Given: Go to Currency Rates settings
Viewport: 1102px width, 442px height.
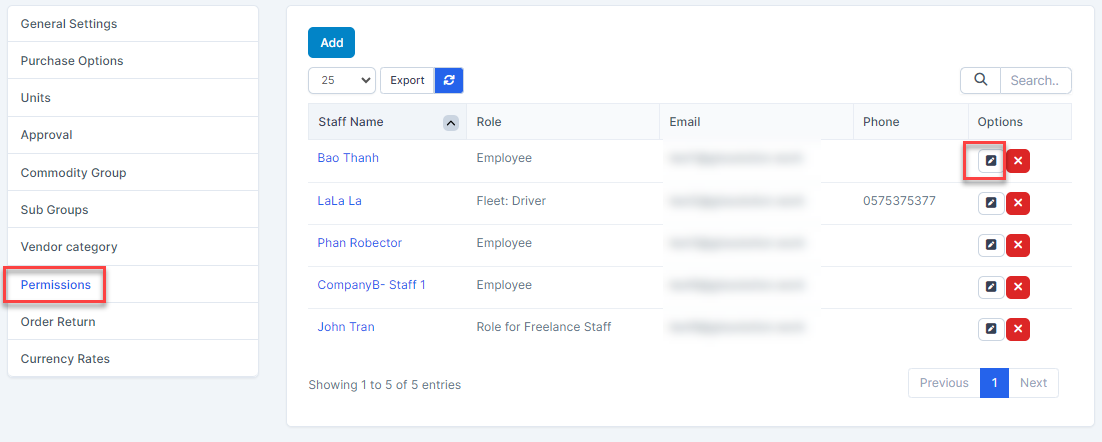Looking at the screenshot, I should [65, 359].
